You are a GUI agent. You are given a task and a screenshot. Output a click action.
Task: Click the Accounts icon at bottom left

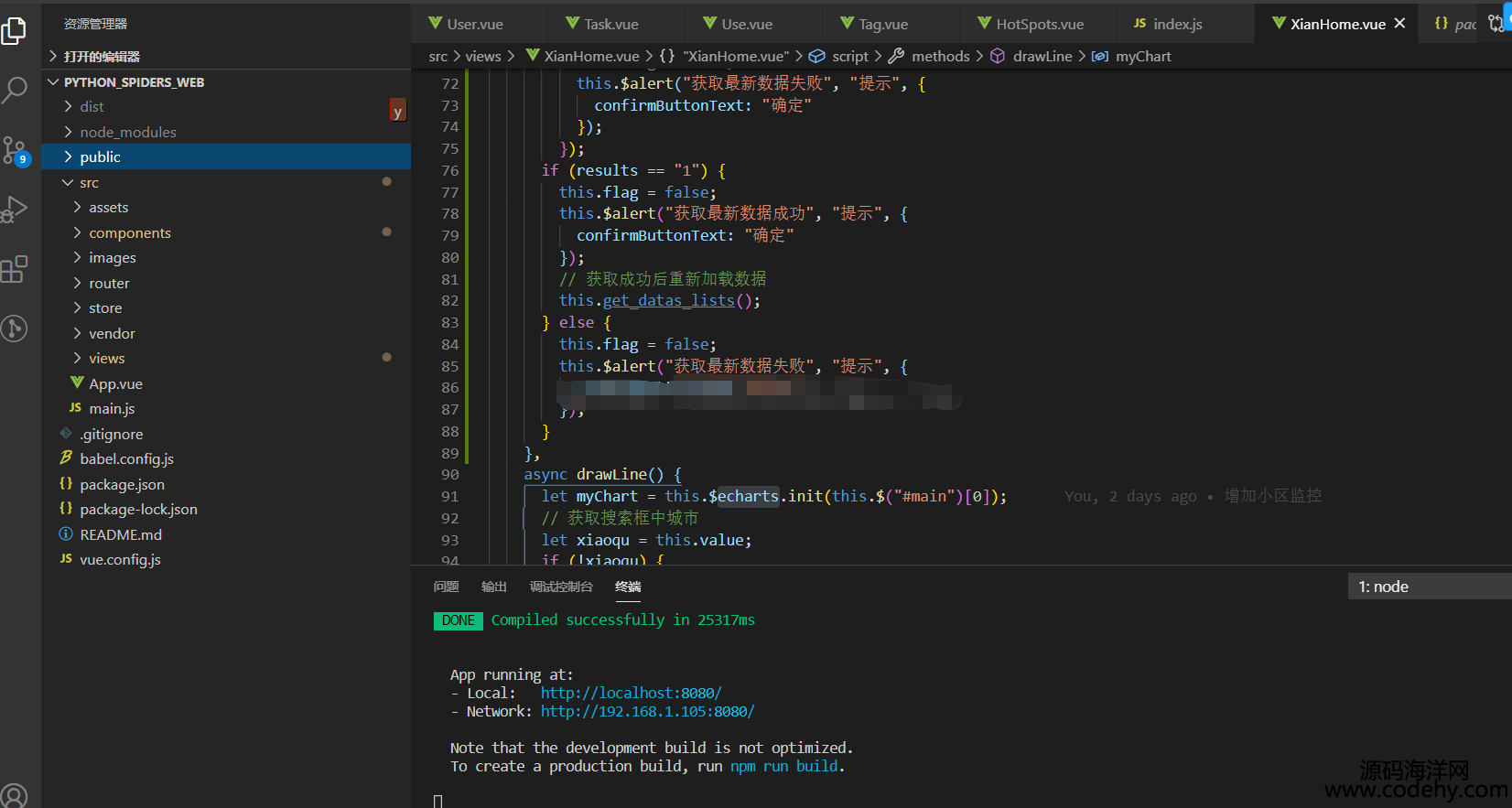[x=15, y=794]
